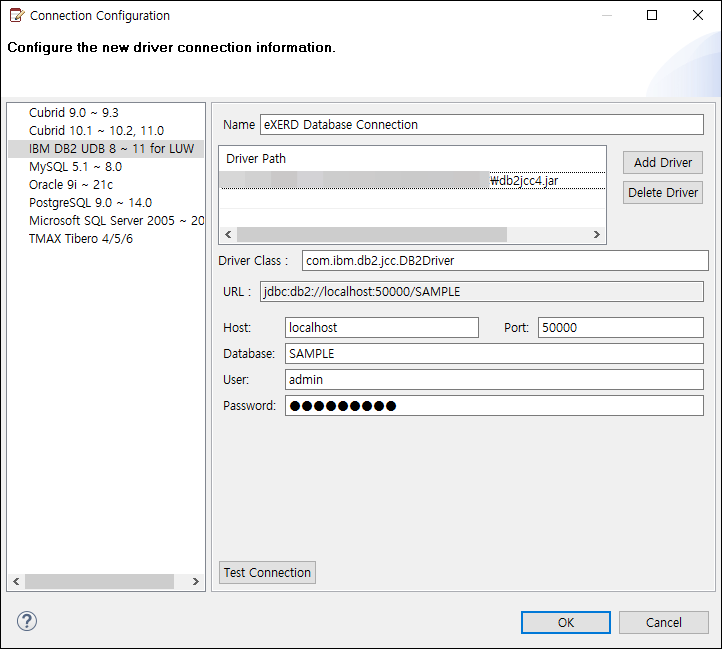This screenshot has height=649, width=722.
Task: Focus the Password field
Action: [494, 406]
